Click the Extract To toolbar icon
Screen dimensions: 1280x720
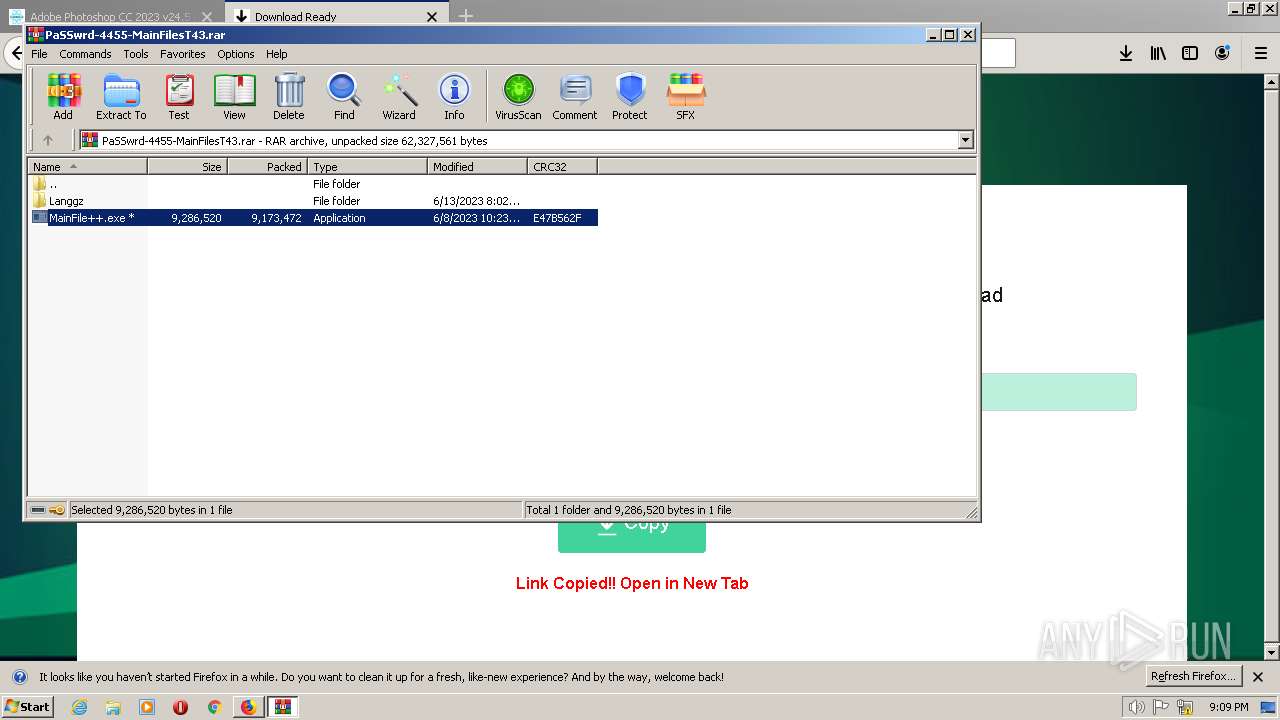pos(121,97)
